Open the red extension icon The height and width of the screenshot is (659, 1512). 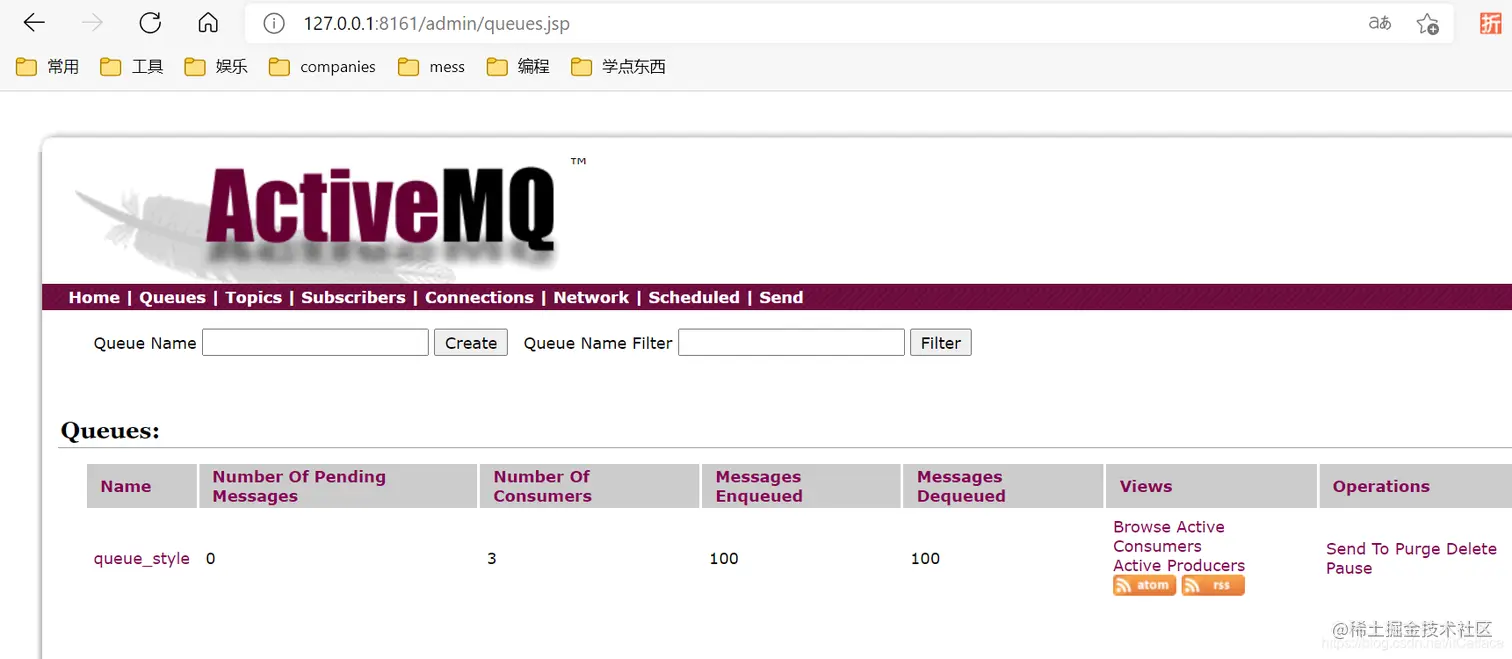[x=1491, y=23]
